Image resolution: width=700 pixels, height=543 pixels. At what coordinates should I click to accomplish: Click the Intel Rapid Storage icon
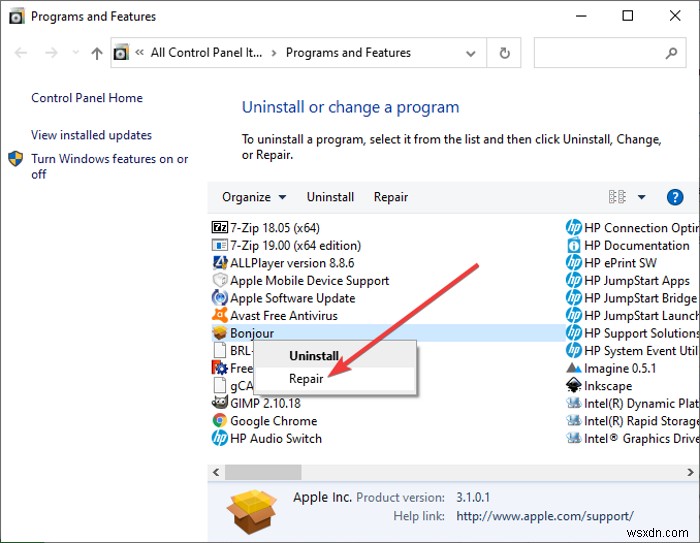[x=574, y=421]
